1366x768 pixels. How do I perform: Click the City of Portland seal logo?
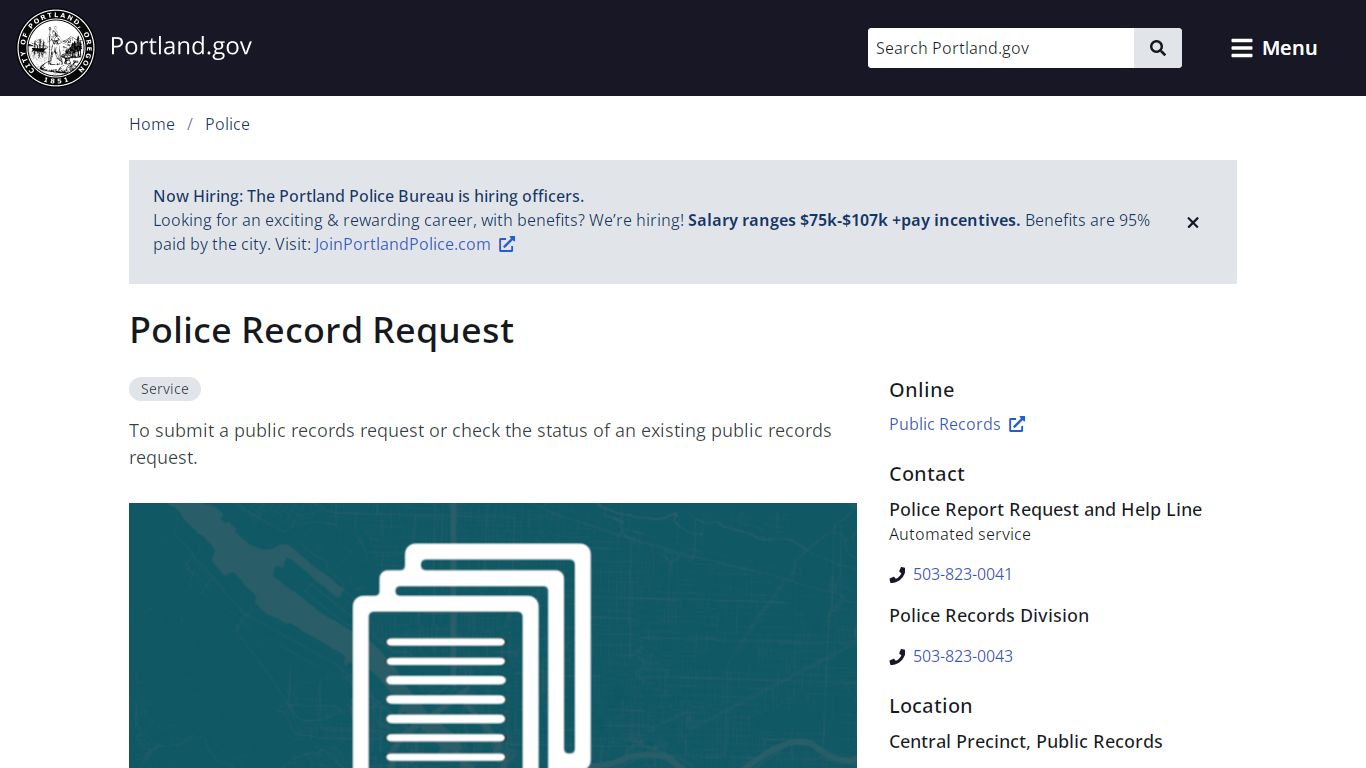[56, 48]
